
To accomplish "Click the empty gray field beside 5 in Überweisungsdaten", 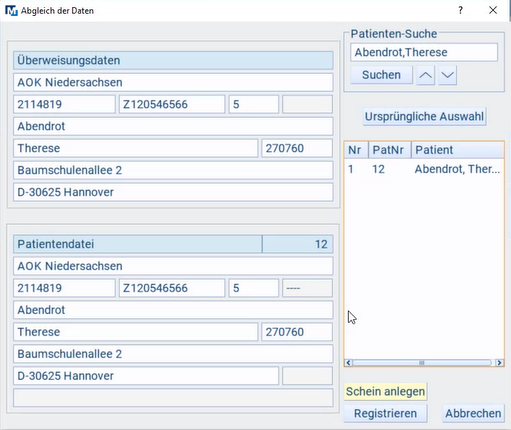I will click(x=307, y=104).
